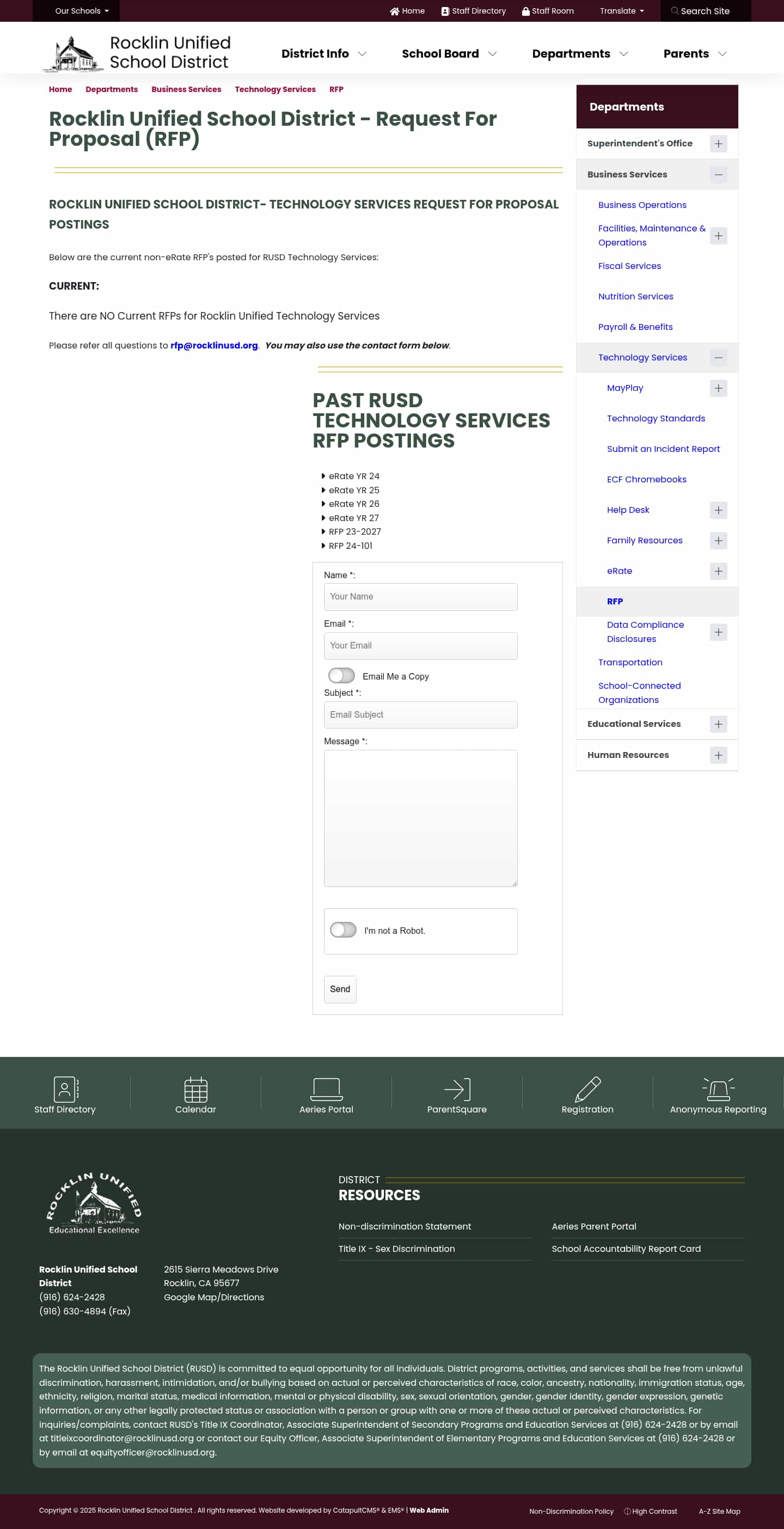Enable the I'm not a Robot toggle
784x1529 pixels.
[343, 929]
